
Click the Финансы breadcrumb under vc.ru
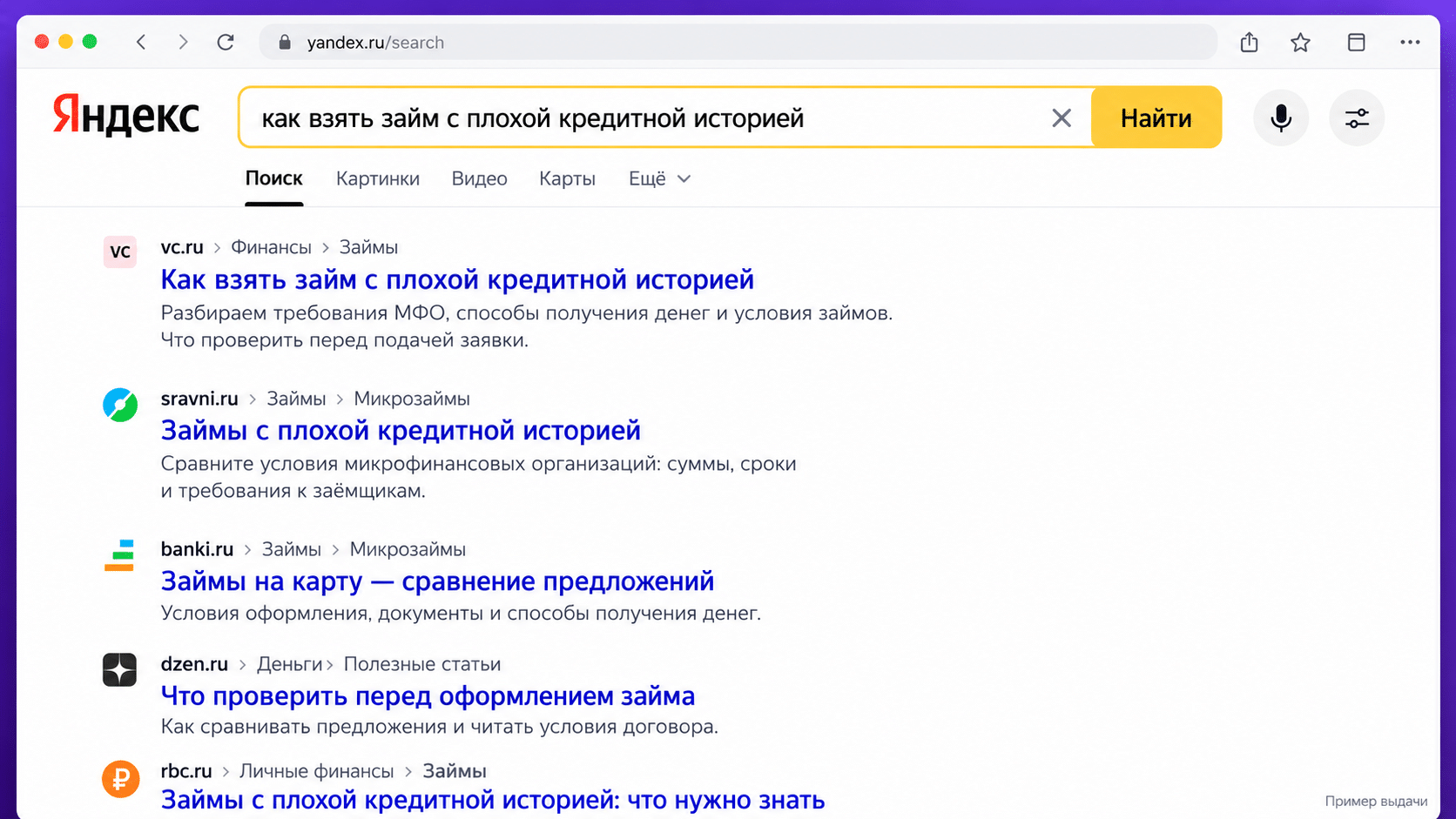pyautogui.click(x=271, y=247)
